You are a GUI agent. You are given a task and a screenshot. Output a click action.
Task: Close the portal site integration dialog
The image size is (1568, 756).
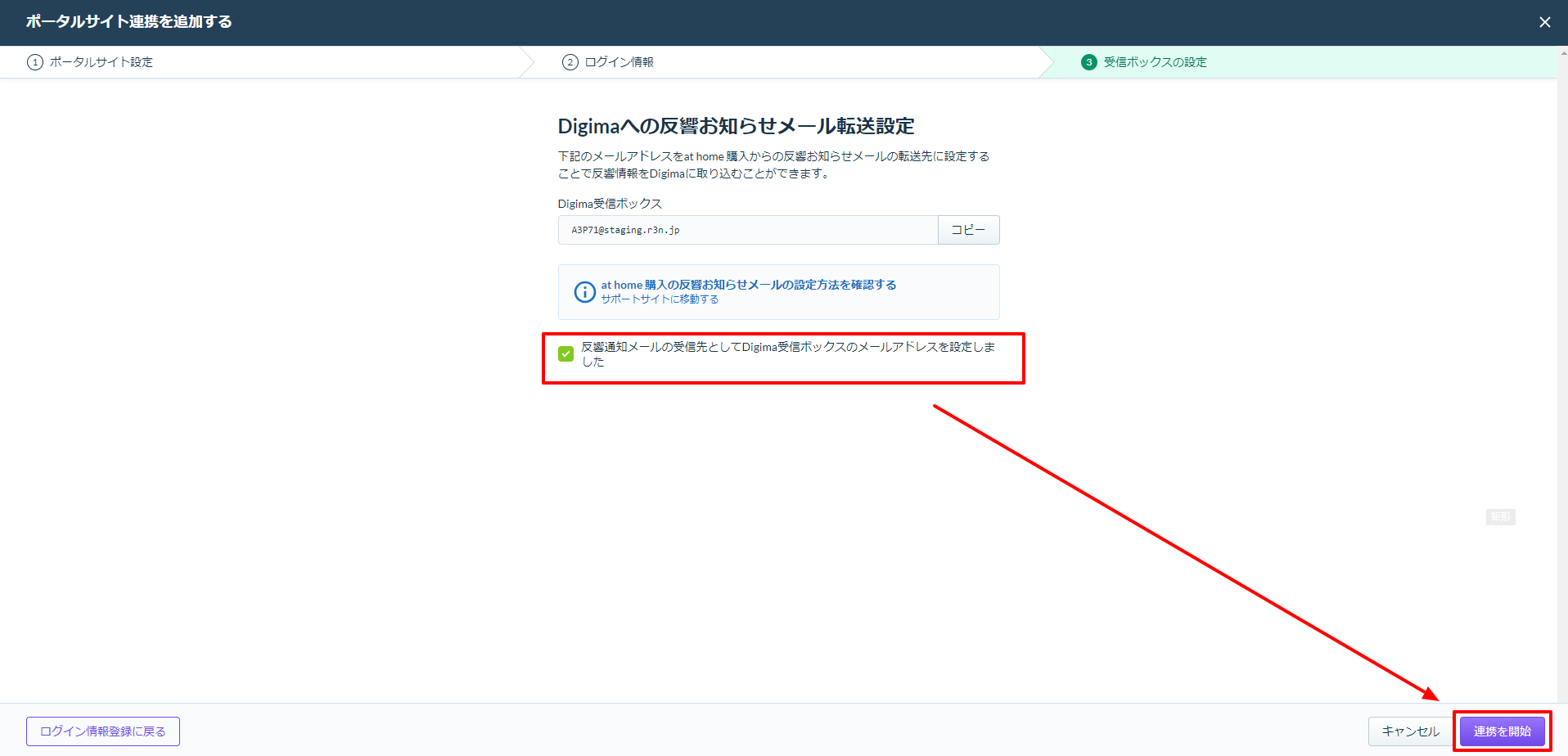[1544, 22]
